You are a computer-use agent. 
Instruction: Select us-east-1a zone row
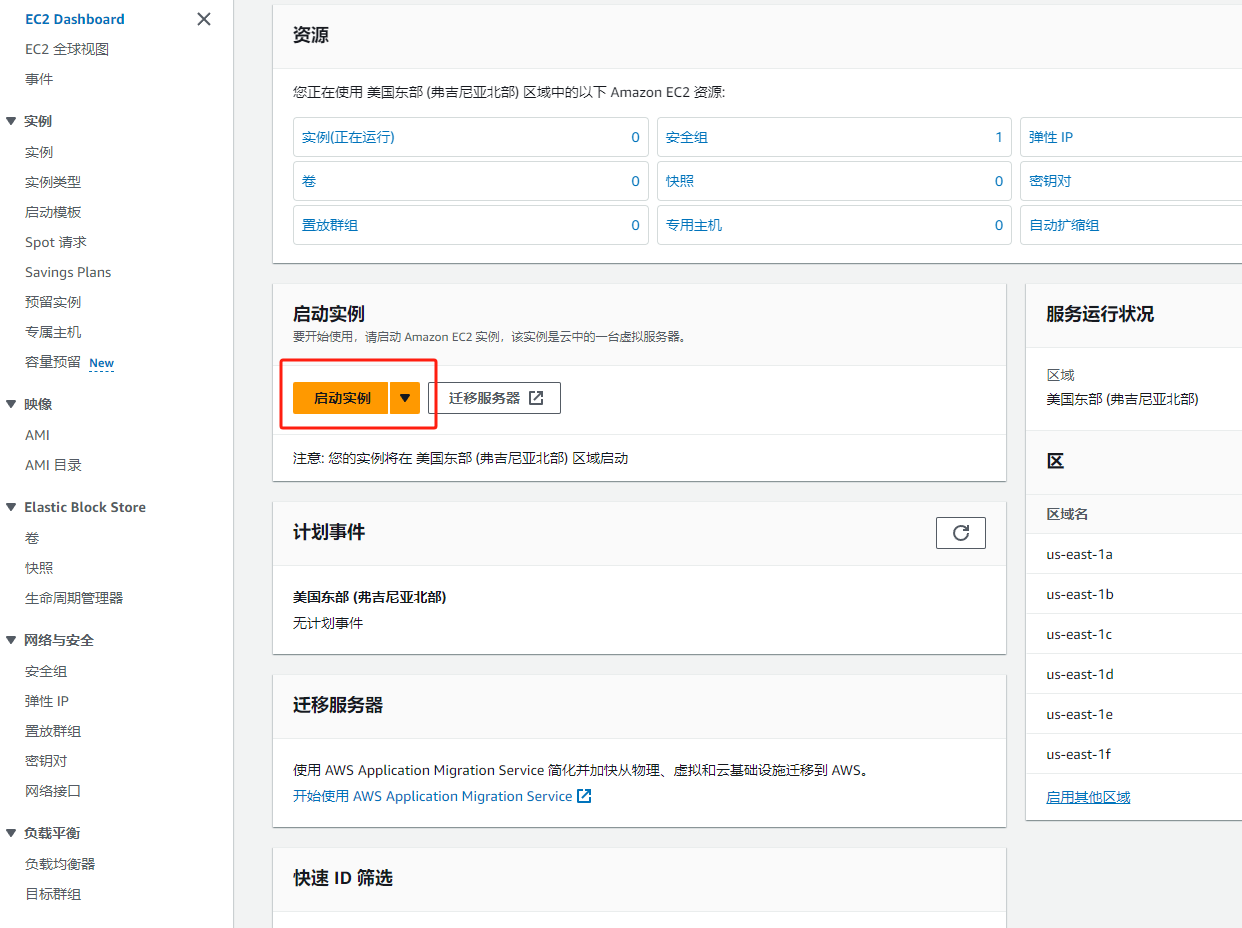tap(1134, 554)
